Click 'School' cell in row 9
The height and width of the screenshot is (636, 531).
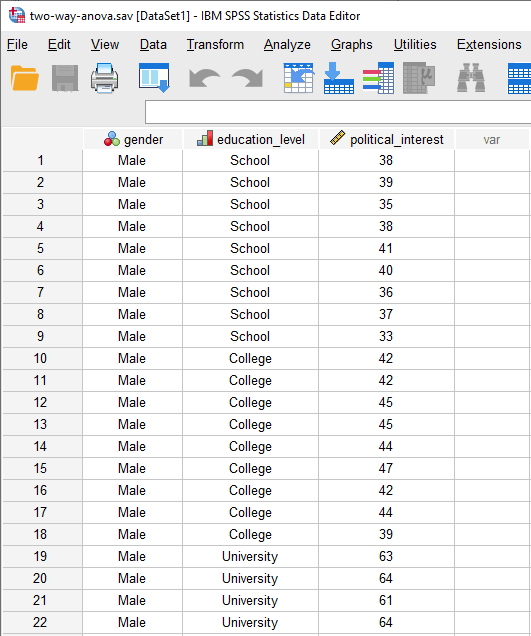tap(250, 336)
